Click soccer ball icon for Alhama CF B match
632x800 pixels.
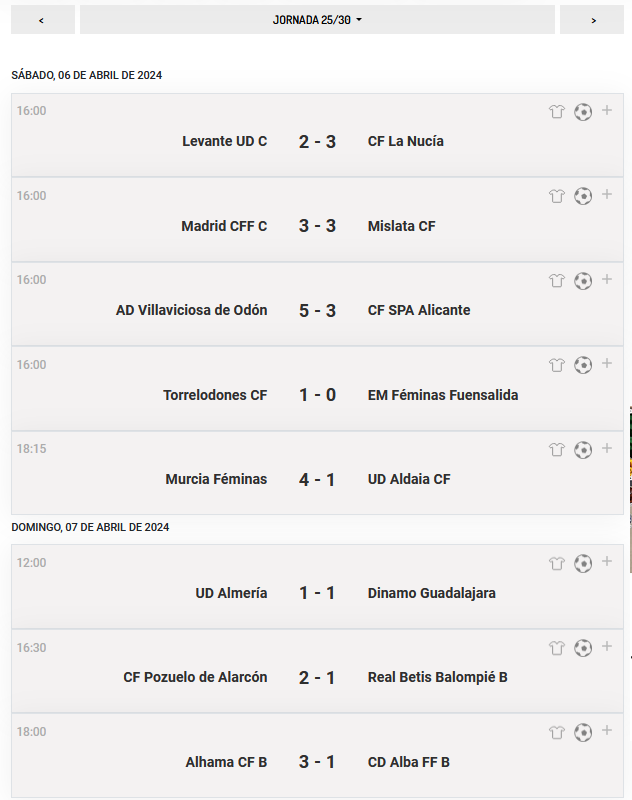pos(583,733)
